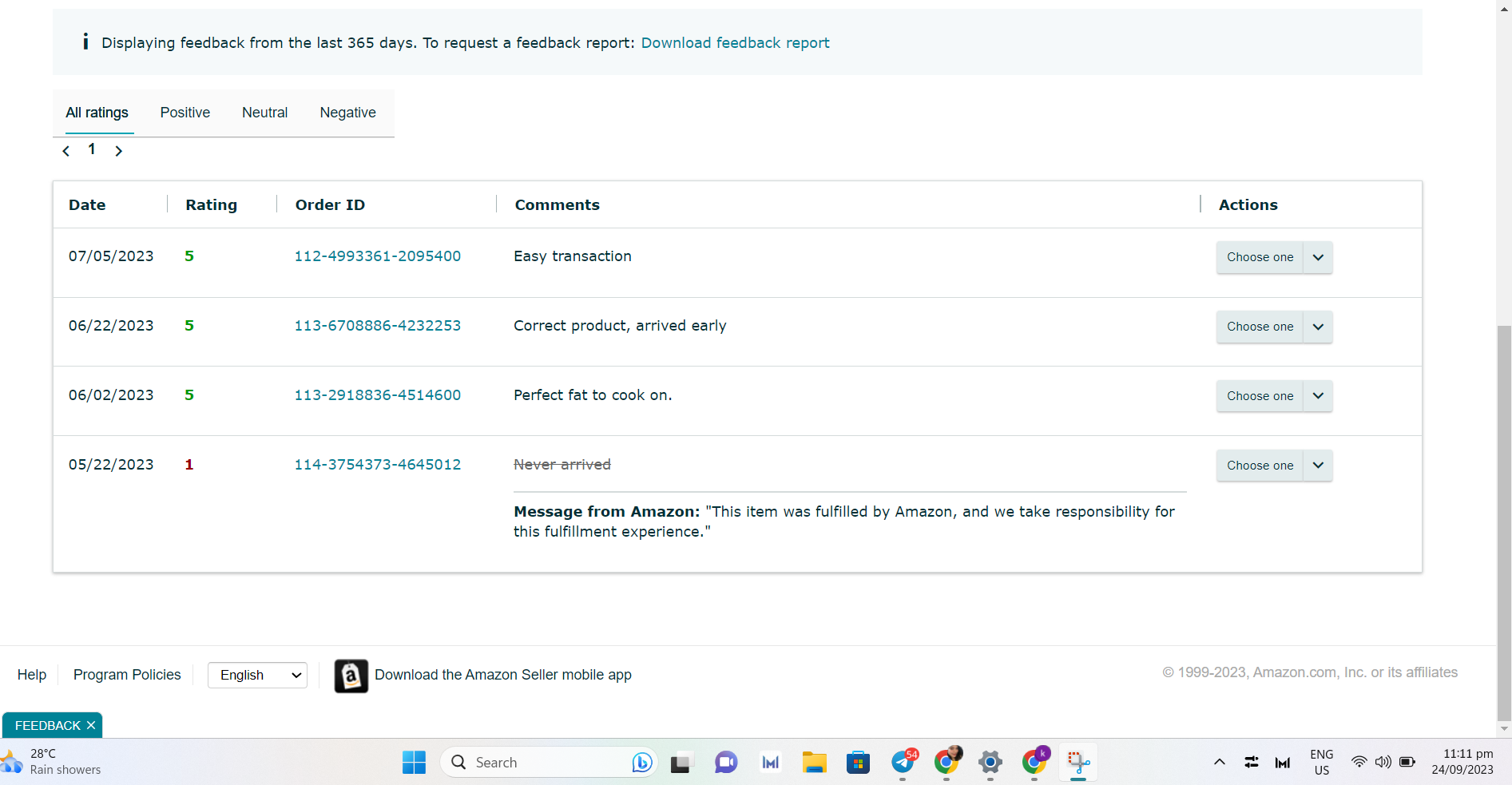Image resolution: width=1512 pixels, height=785 pixels.
Task: Go to next feedback page
Action: coord(118,151)
